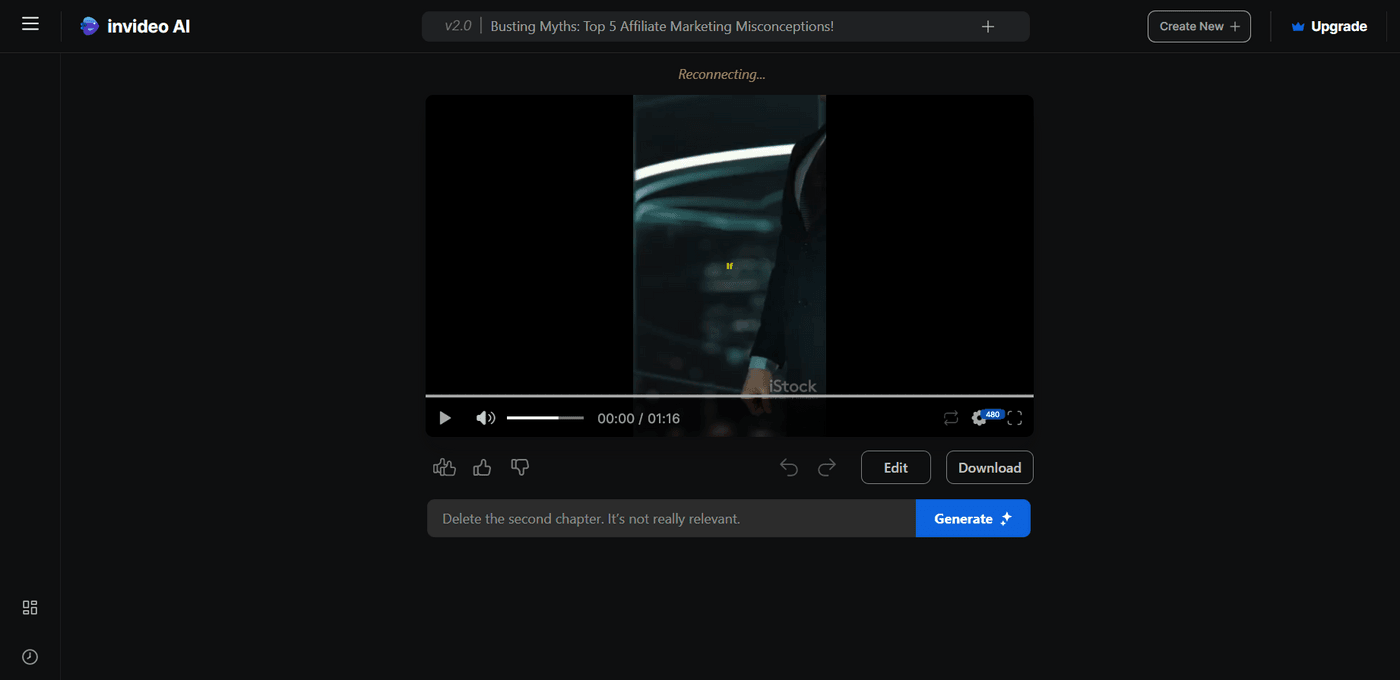The width and height of the screenshot is (1400, 680).
Task: Give the video a thumbs down
Action: pos(520,467)
